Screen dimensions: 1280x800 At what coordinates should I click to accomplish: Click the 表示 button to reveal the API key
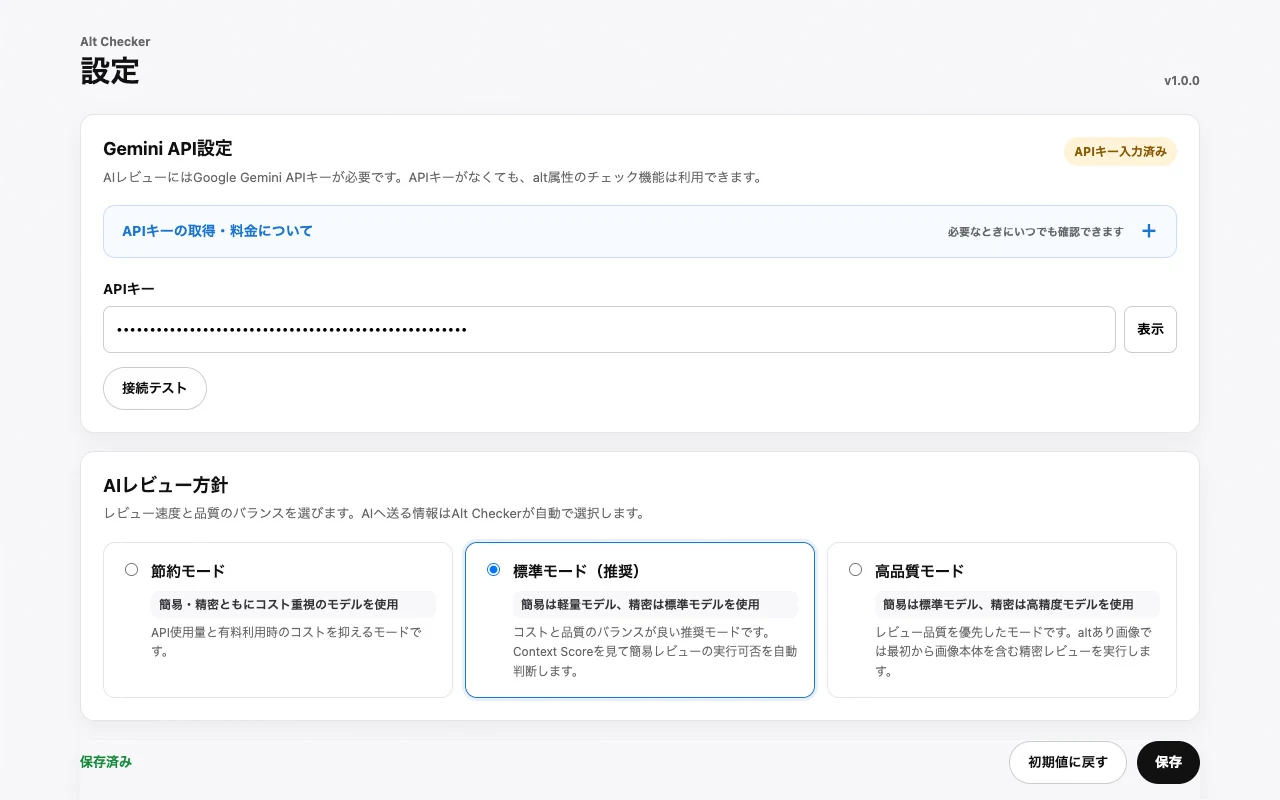[x=1150, y=329]
